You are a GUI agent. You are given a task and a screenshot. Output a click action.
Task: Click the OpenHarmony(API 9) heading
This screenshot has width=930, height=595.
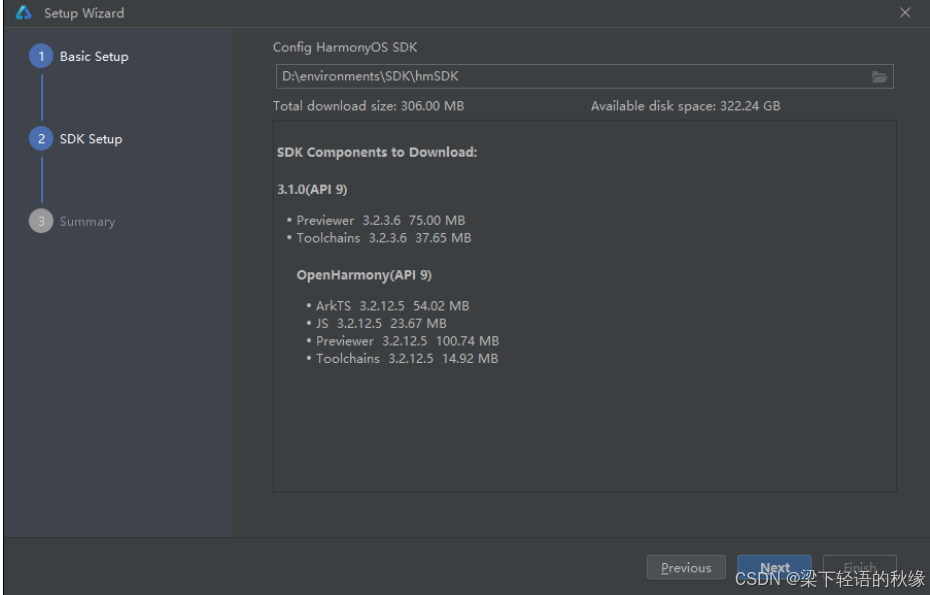click(364, 275)
